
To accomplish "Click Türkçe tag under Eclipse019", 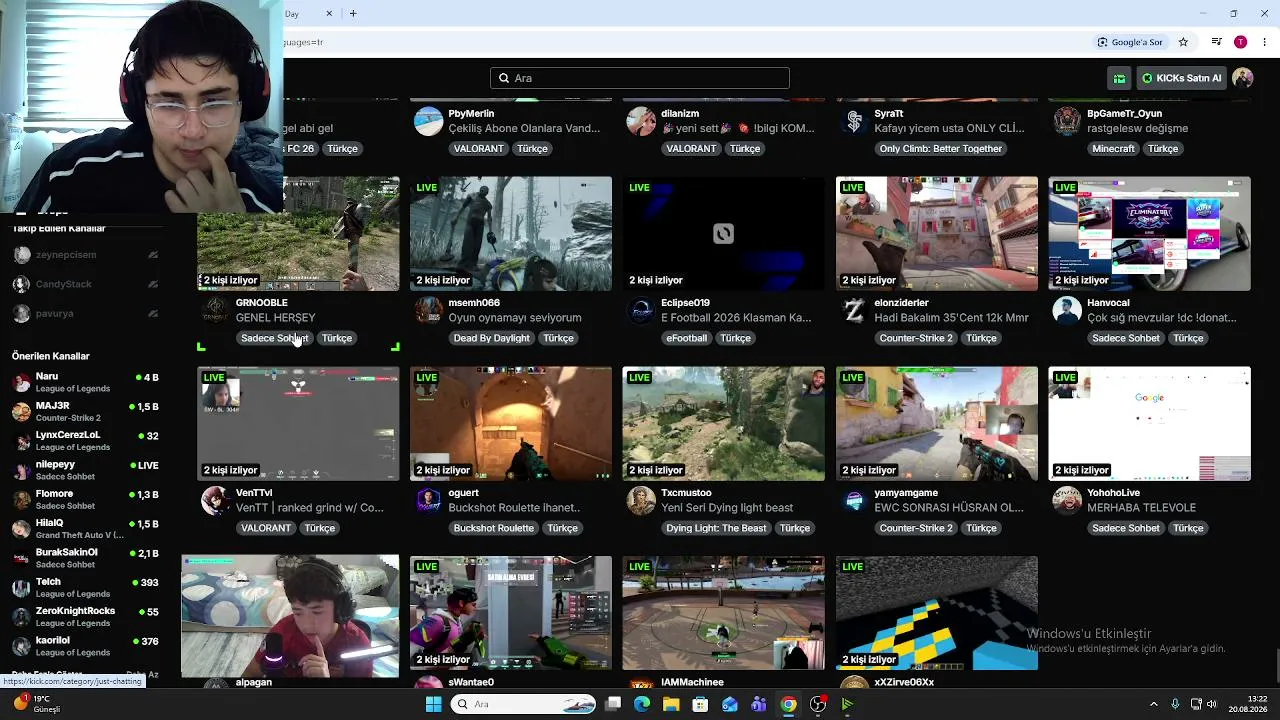I will coord(735,338).
